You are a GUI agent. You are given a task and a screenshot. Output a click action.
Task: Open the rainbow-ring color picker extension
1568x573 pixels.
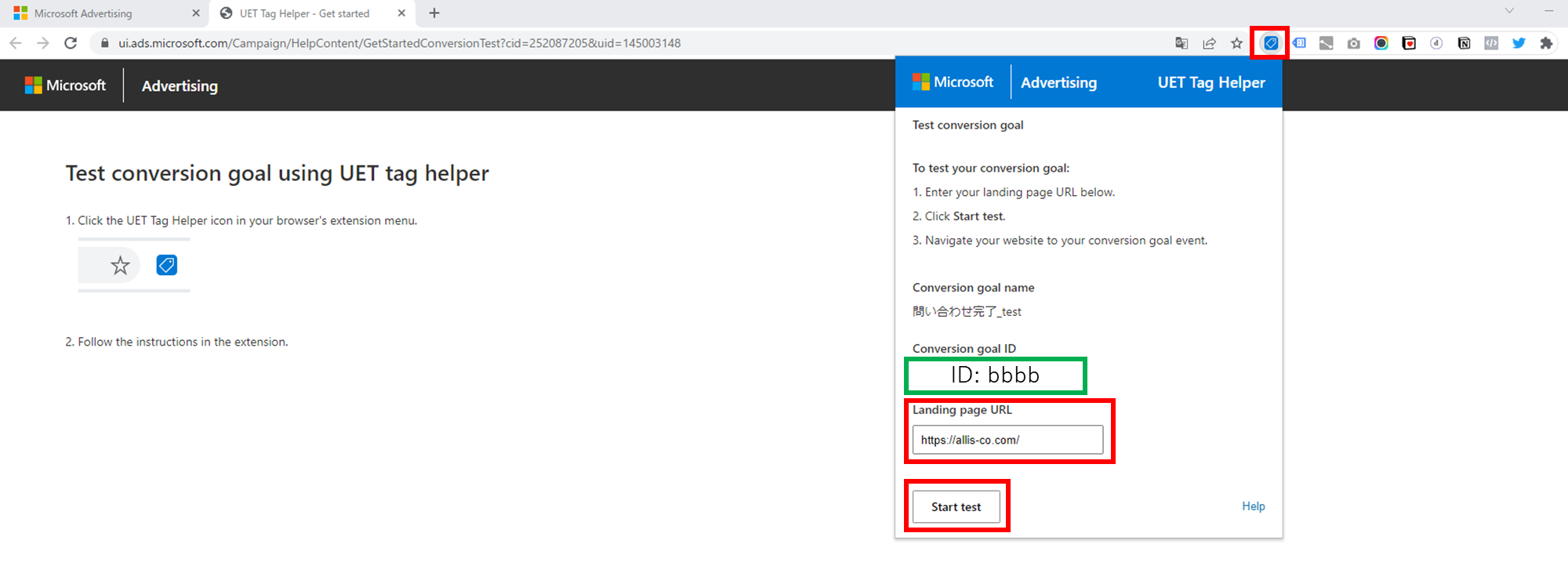(1381, 43)
